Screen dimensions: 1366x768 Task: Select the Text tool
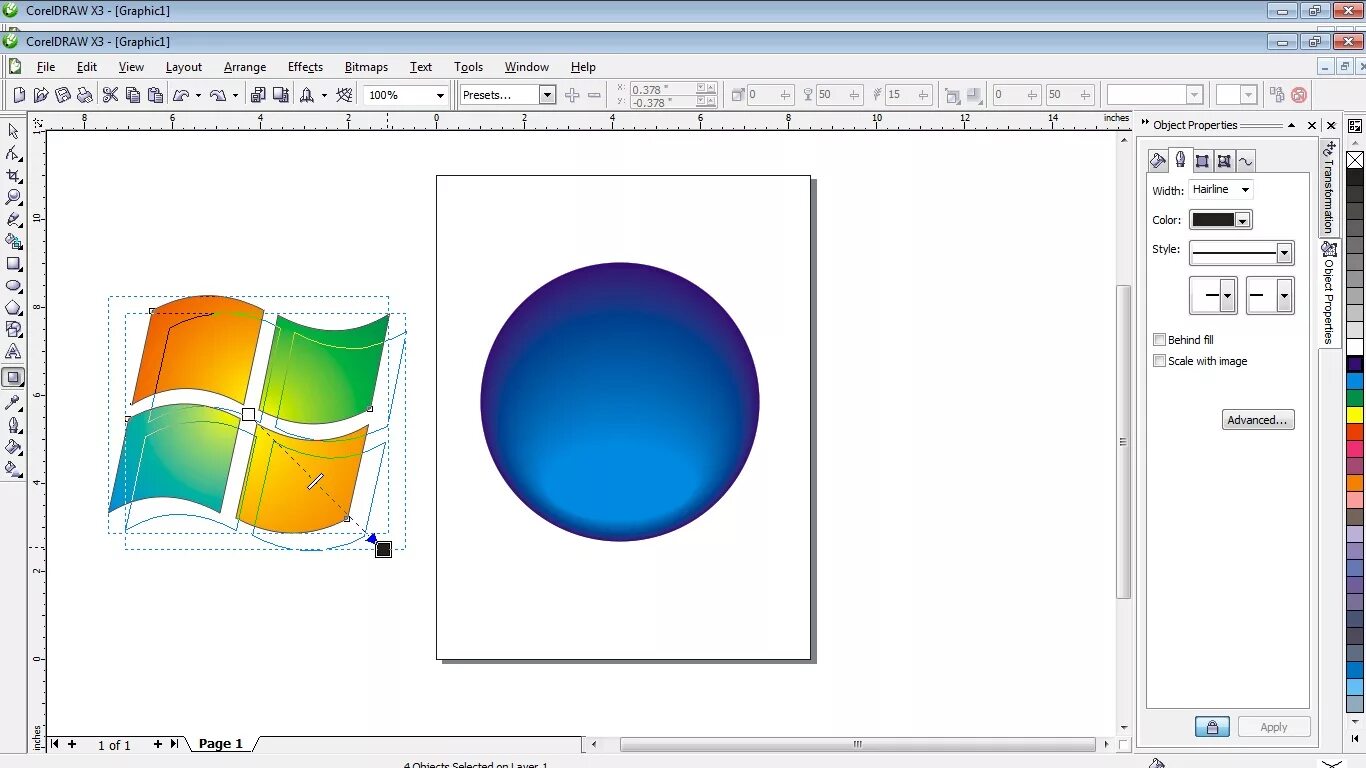pyautogui.click(x=13, y=351)
